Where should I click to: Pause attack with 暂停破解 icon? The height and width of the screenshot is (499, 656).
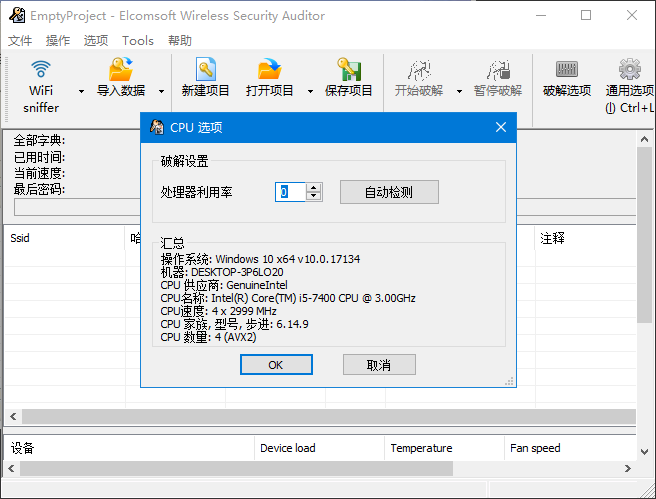(498, 69)
